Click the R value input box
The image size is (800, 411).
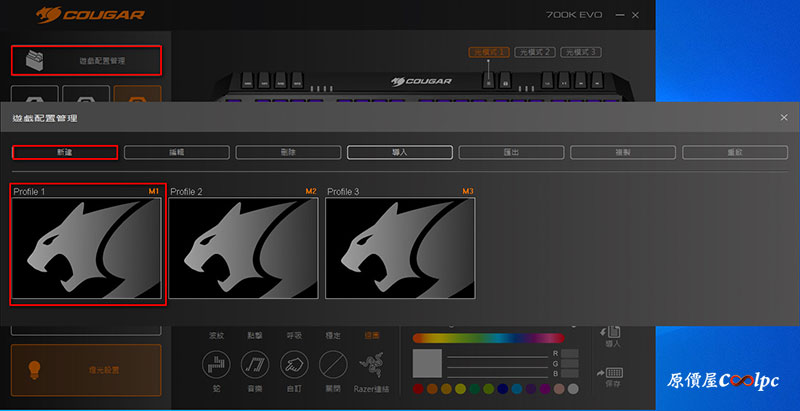[569, 353]
